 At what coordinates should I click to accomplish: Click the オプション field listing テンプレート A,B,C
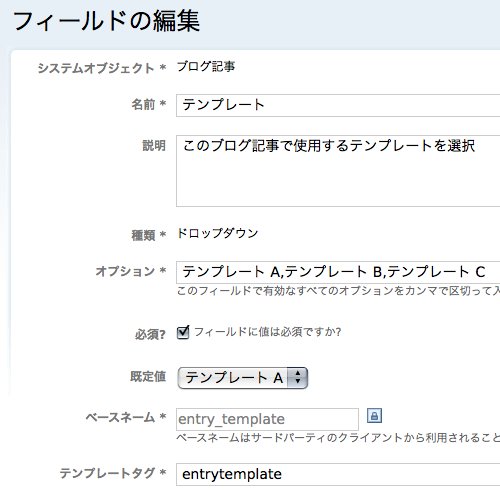(338, 272)
